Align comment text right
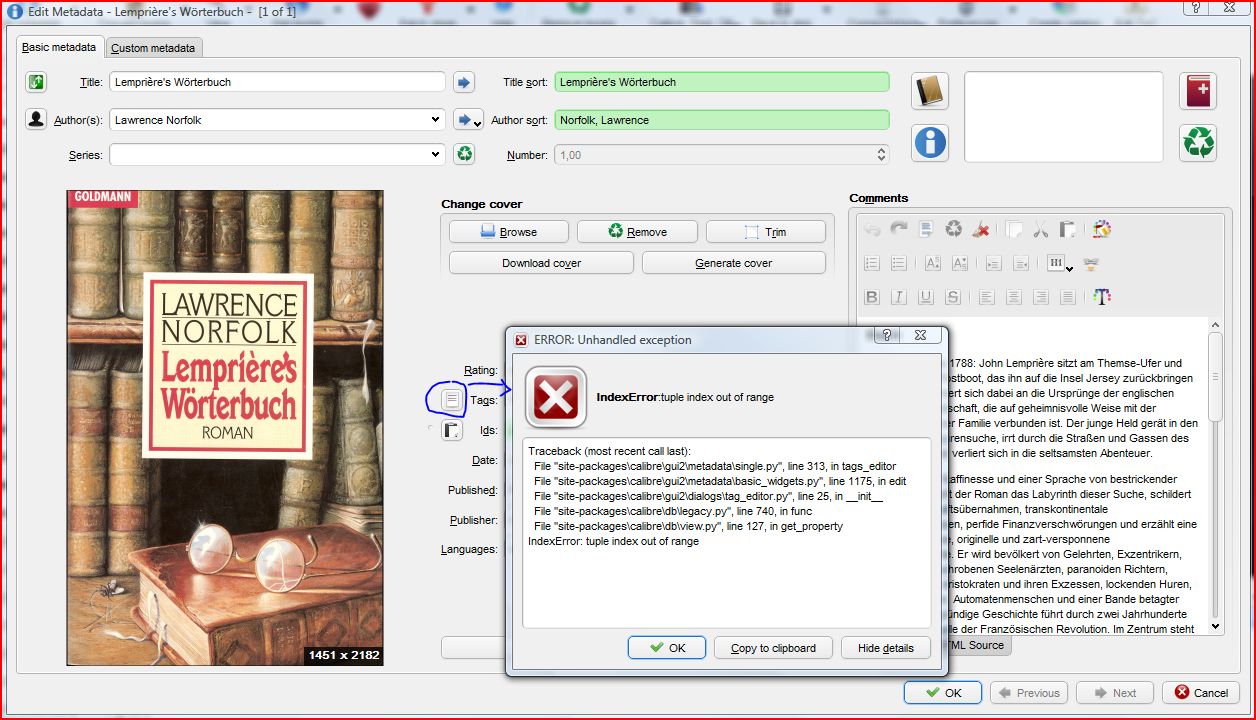 point(1041,297)
